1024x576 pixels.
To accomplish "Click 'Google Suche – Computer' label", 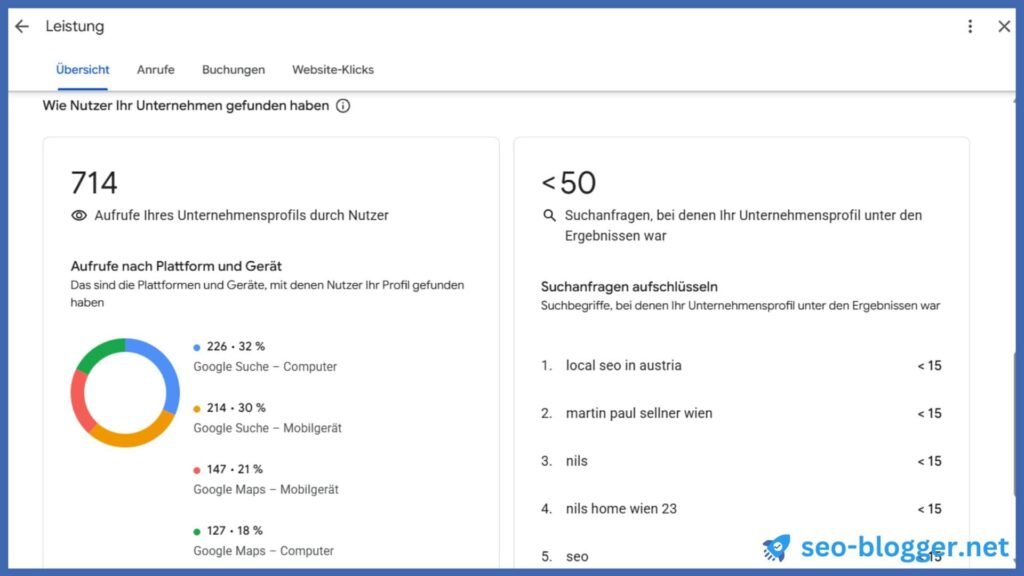I will (265, 367).
